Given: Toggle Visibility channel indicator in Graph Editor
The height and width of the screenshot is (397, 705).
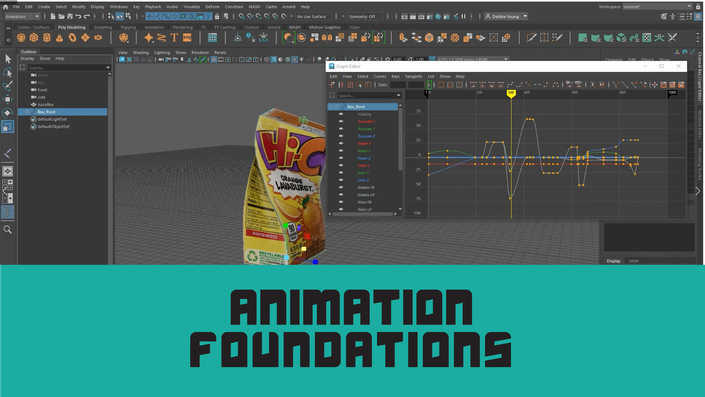Looking at the screenshot, I should pyautogui.click(x=341, y=114).
